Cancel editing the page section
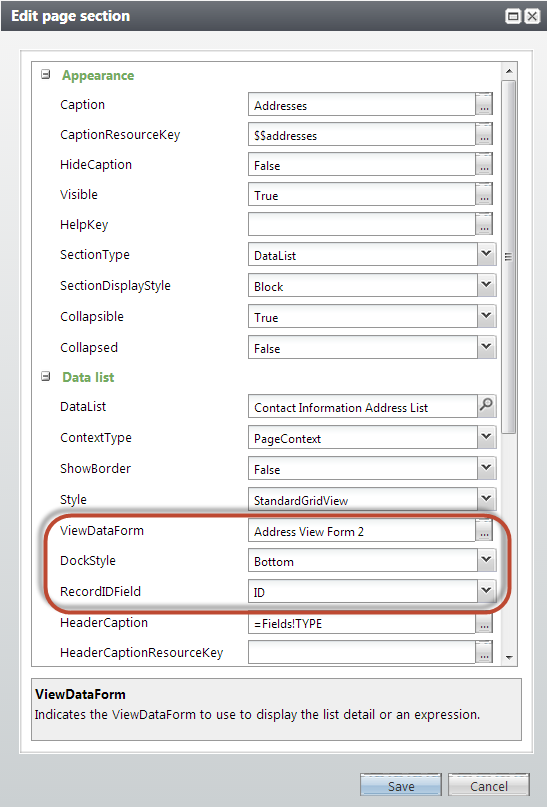This screenshot has height=807, width=547. [488, 785]
